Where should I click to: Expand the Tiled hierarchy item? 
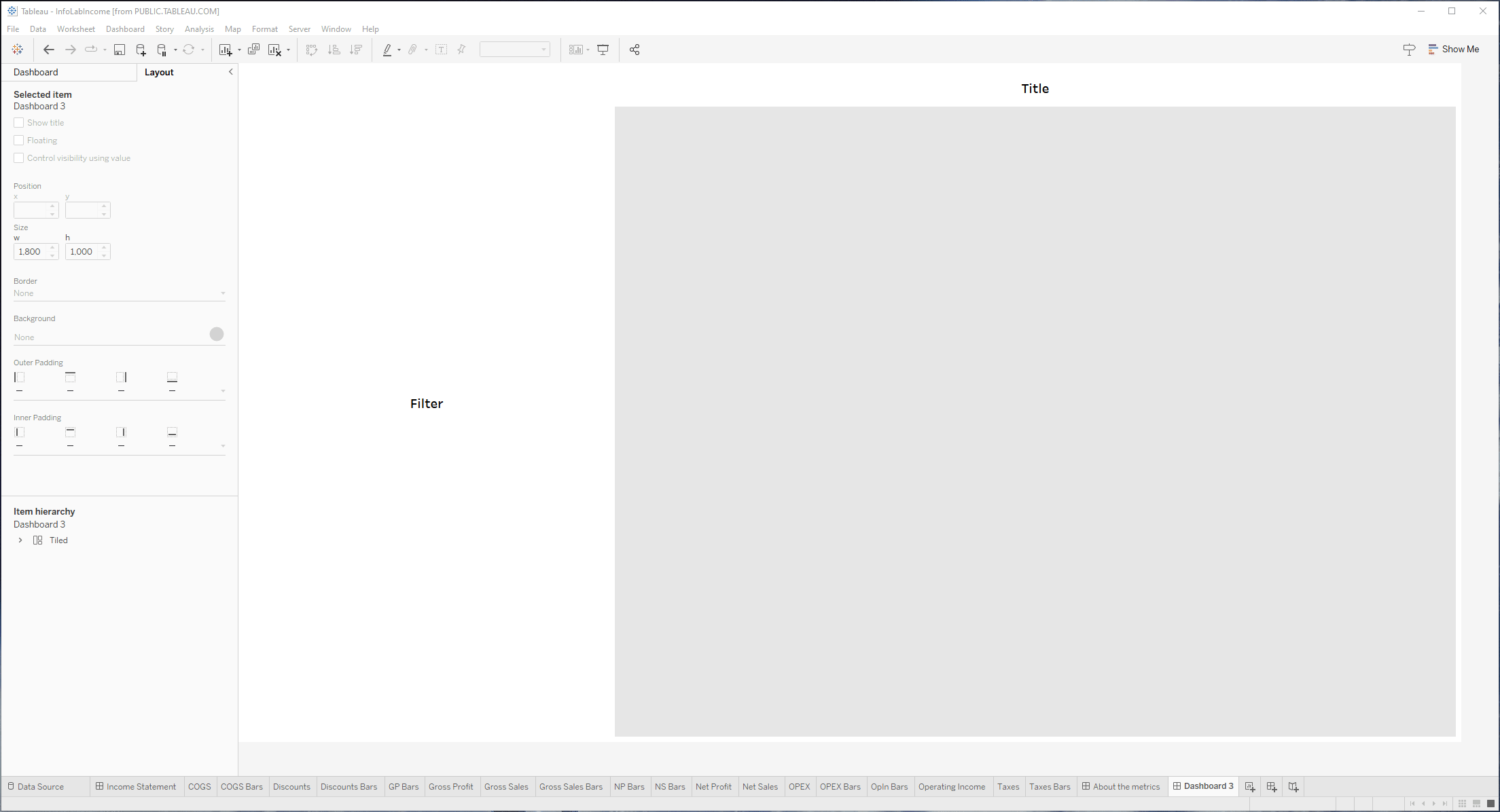click(x=20, y=540)
